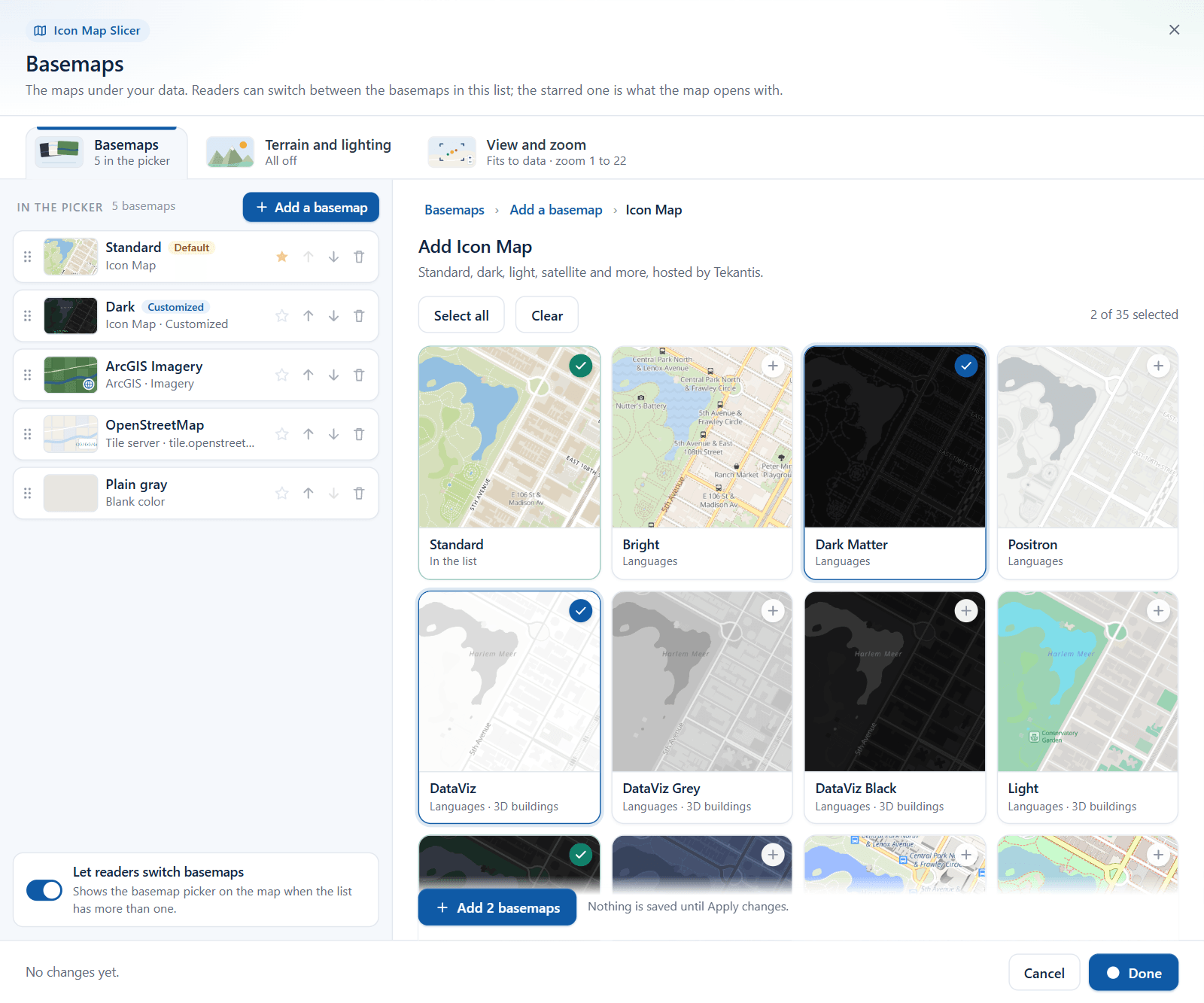Open the View and zoom tab
The width and height of the screenshot is (1204, 1003).
528,153
